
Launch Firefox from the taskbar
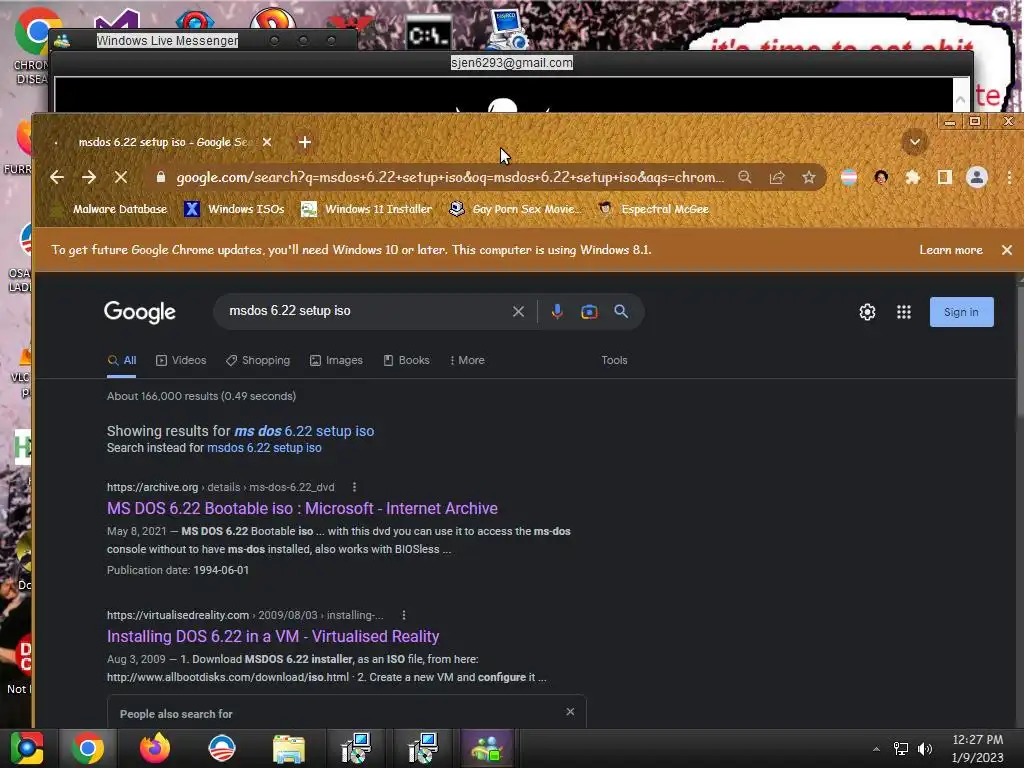[x=155, y=748]
